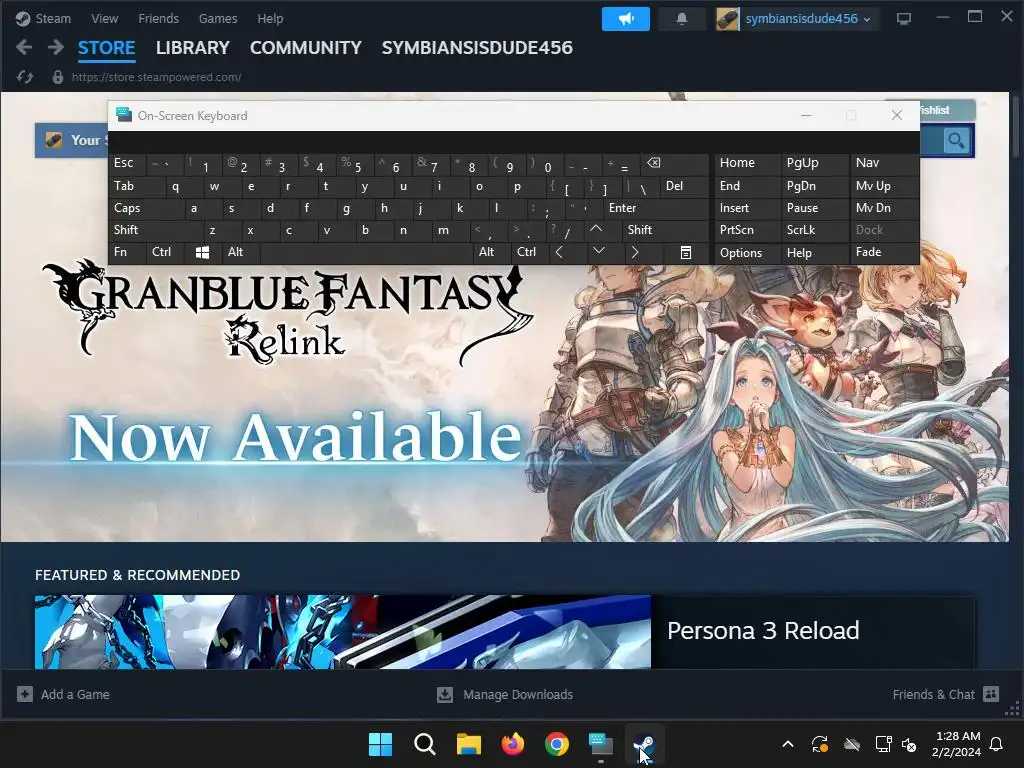This screenshot has height=768, width=1024.
Task: Open Windows Search from the taskbar
Action: 424,744
